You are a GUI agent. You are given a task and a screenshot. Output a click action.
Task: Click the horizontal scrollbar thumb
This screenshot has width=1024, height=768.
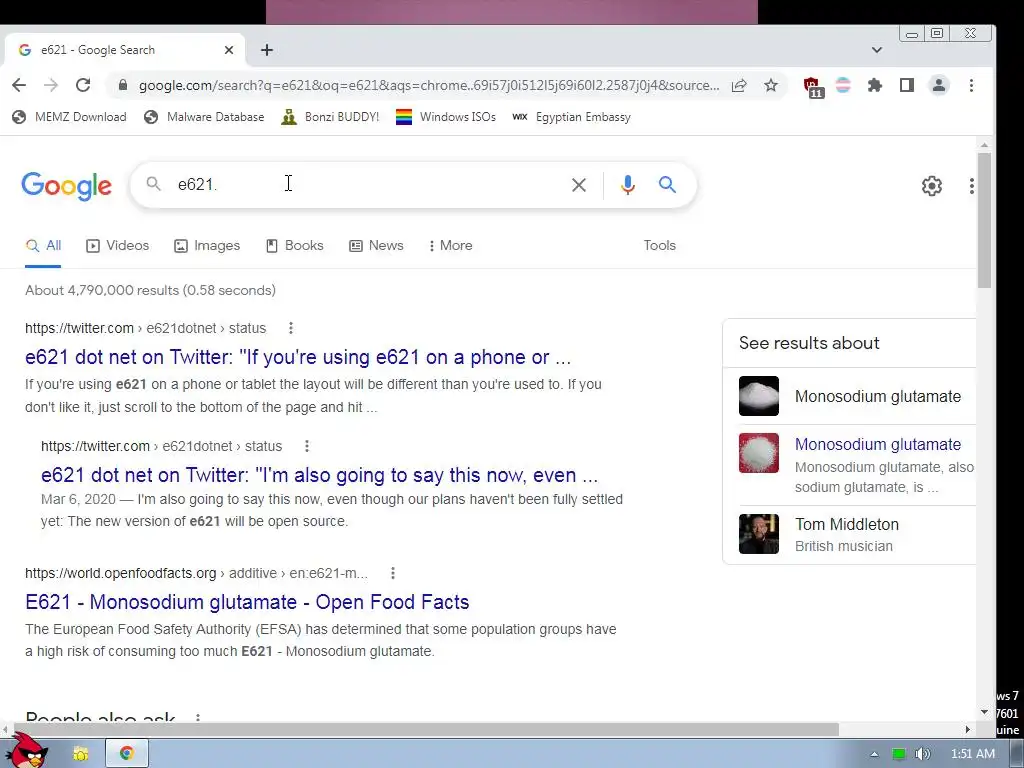coord(426,729)
